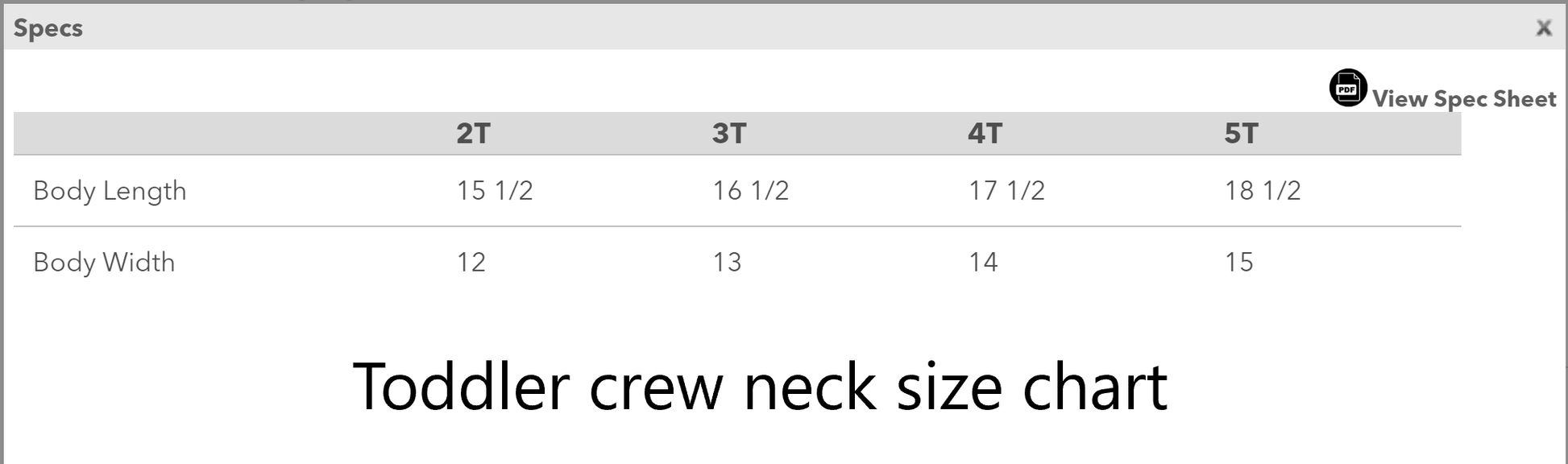
Task: Select the 3T column header
Action: pos(729,133)
